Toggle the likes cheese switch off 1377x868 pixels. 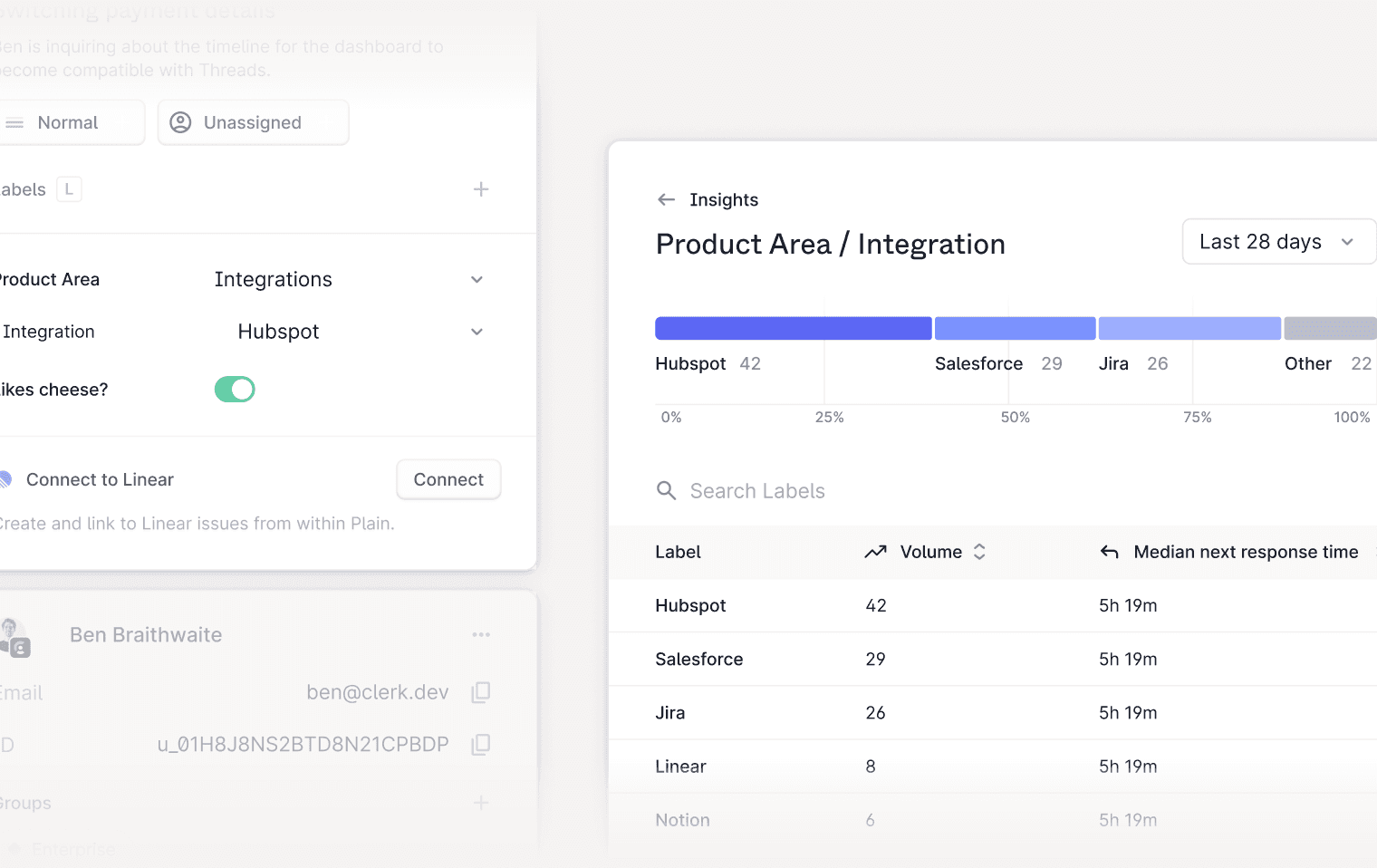[x=235, y=390]
